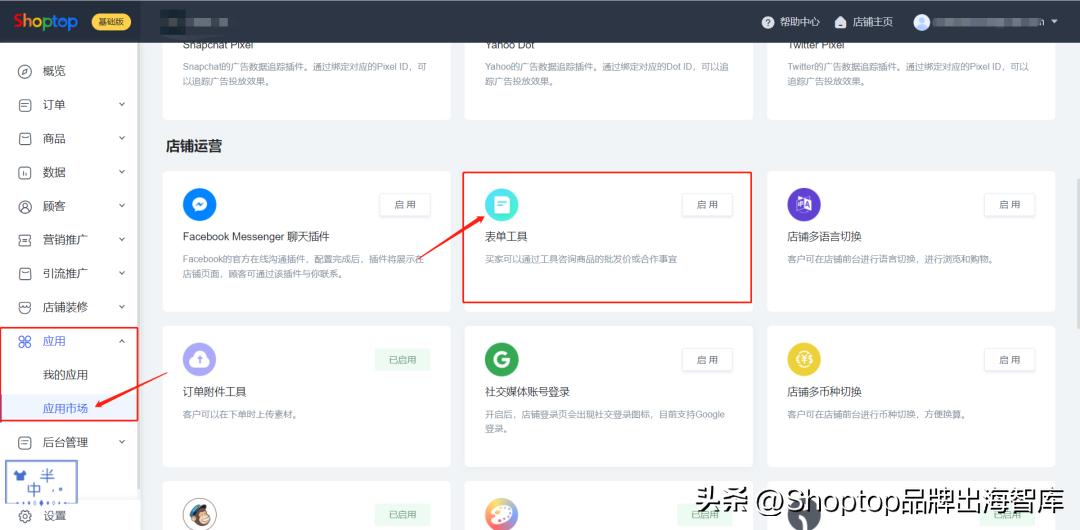The image size is (1080, 530).
Task: Click the Facebook Messenger app icon
Action: coord(200,205)
